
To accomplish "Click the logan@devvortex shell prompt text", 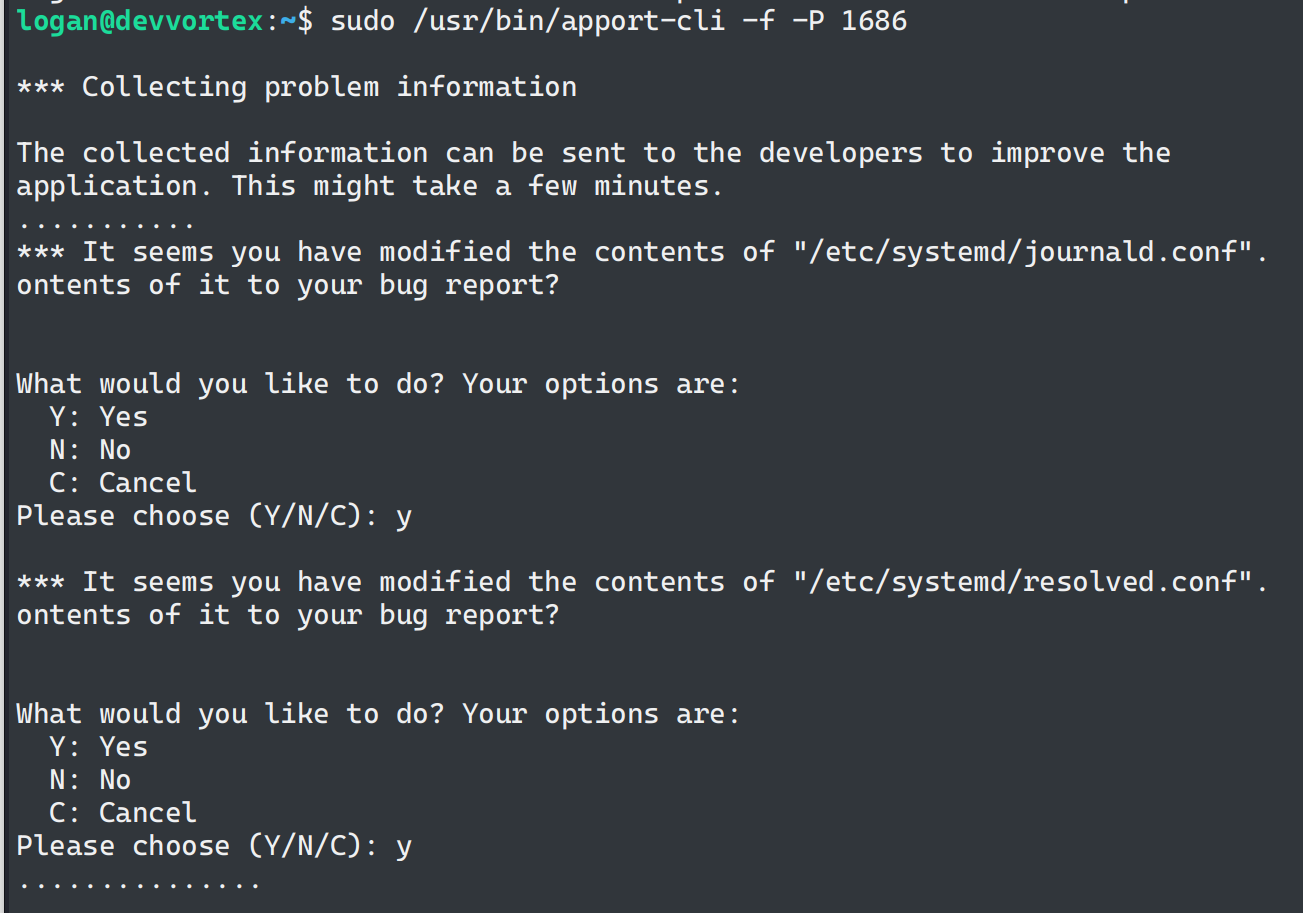I will pos(140,21).
